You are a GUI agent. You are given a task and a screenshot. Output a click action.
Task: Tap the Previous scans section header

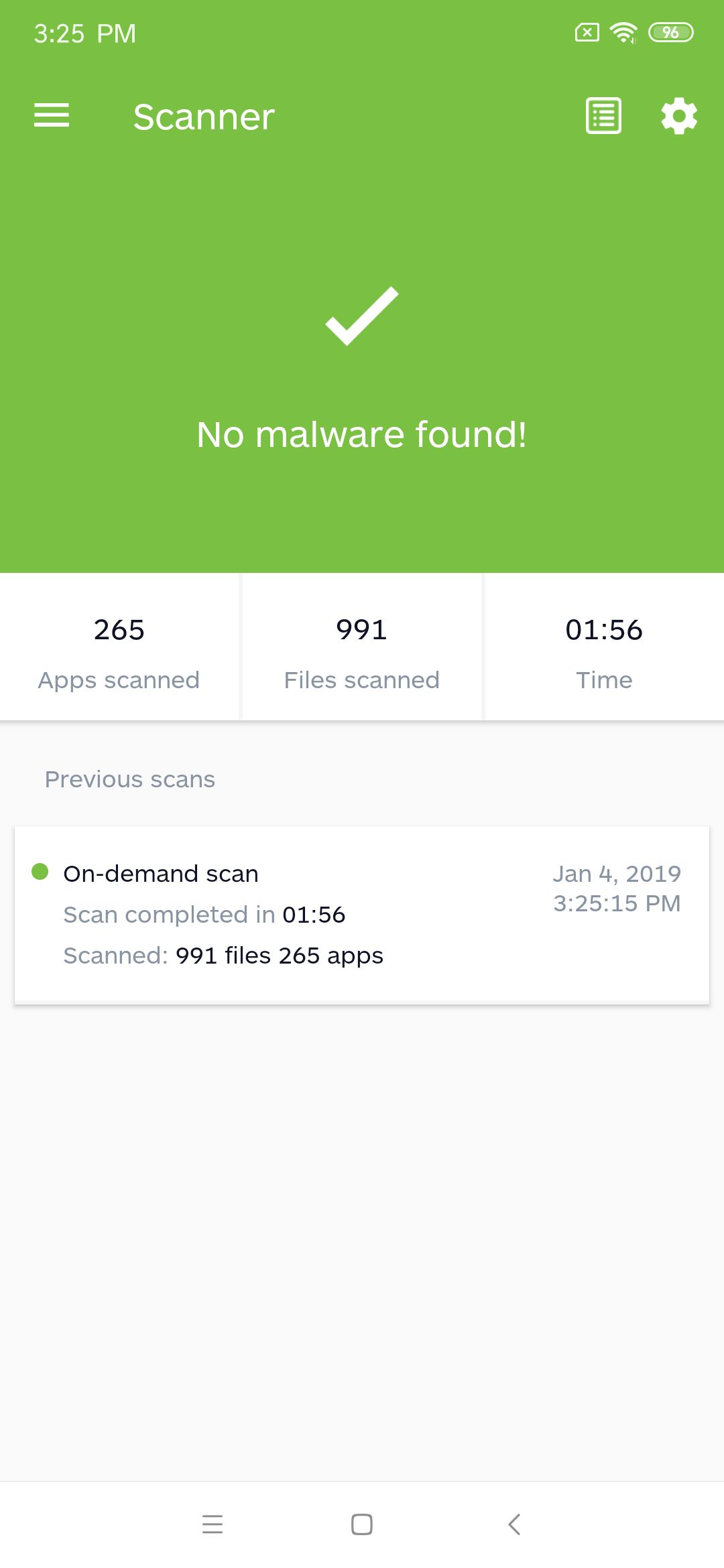pyautogui.click(x=130, y=779)
